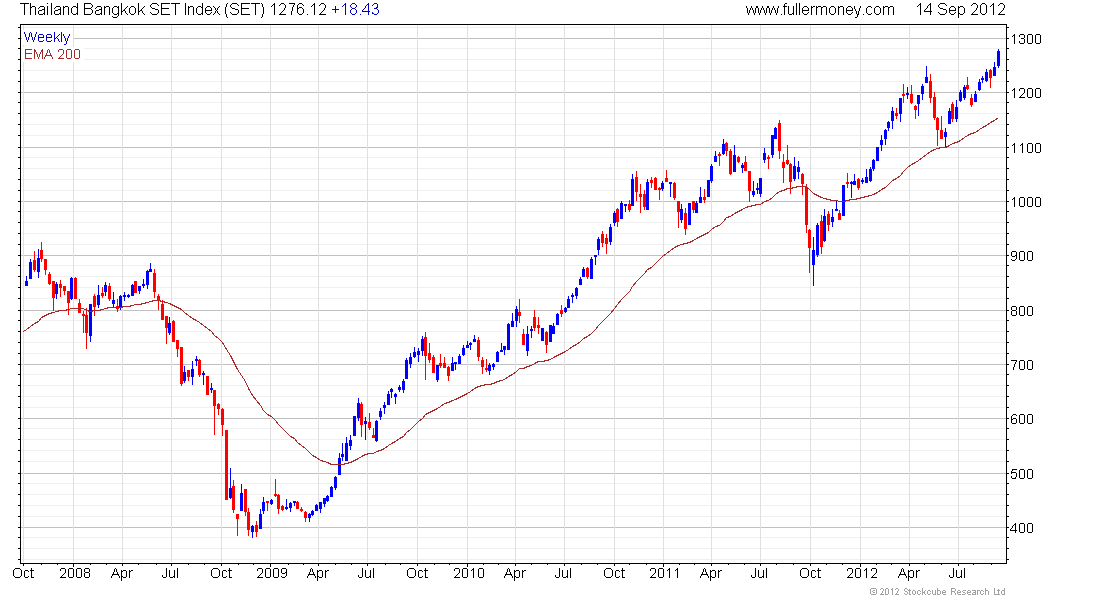Click the 500 price axis label
Image resolution: width=1100 pixels, height=600 pixels.
[x=1022, y=474]
